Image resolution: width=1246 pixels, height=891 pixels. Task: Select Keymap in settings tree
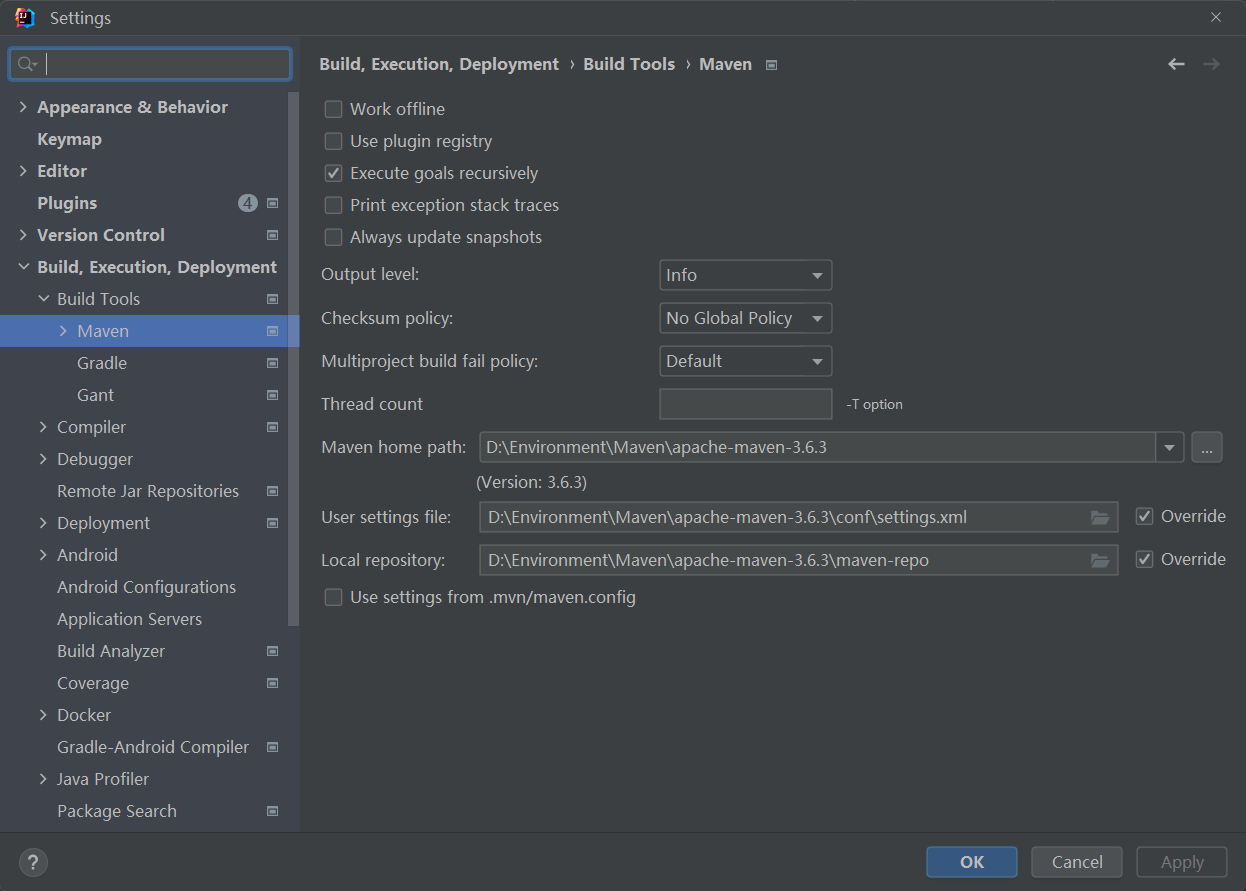coord(69,139)
